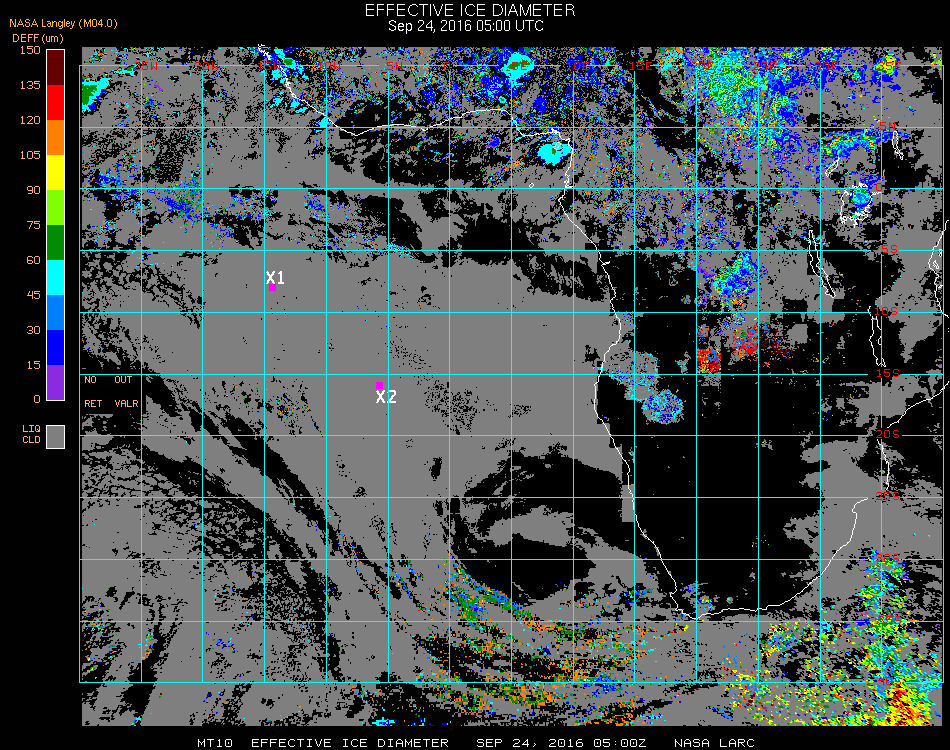Select the purple 0-15 legend swatch

click(x=56, y=382)
